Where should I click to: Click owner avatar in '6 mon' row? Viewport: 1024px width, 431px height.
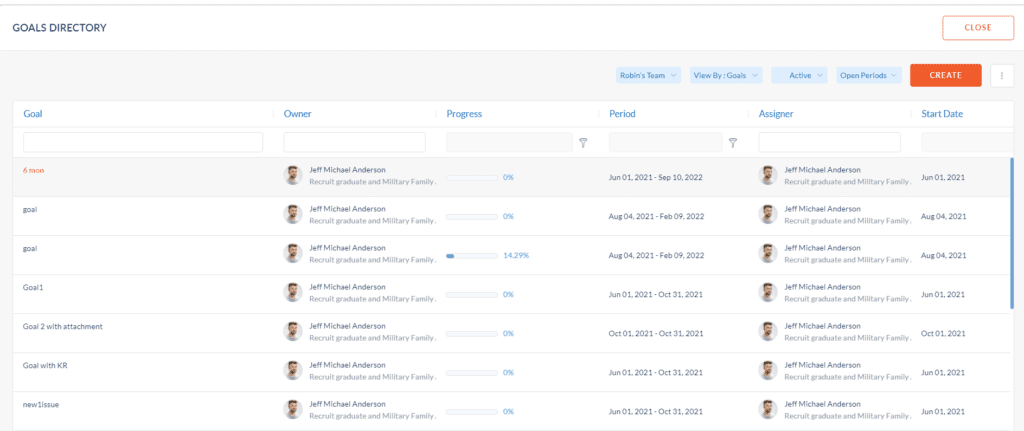(x=293, y=175)
